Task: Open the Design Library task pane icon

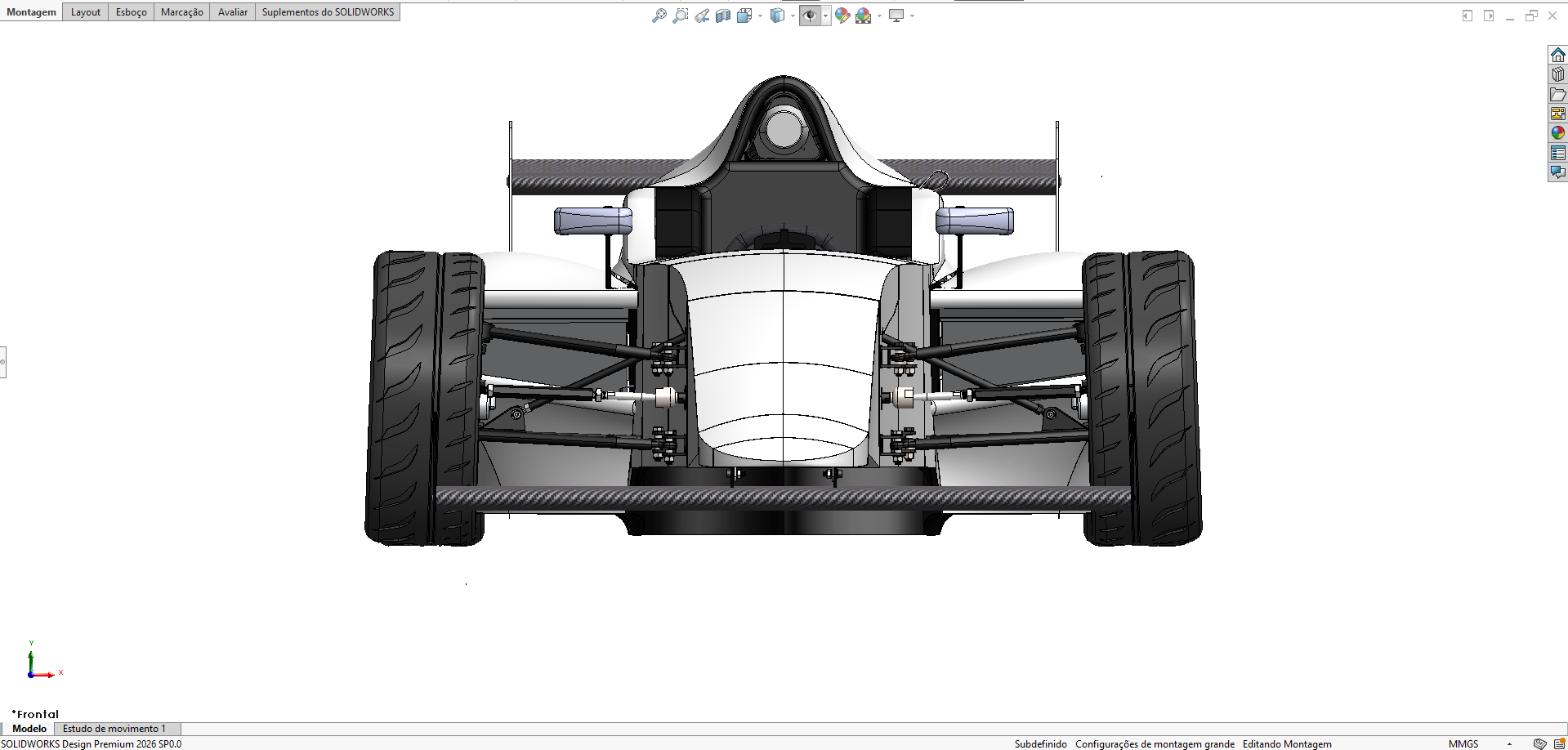Action: [x=1558, y=74]
